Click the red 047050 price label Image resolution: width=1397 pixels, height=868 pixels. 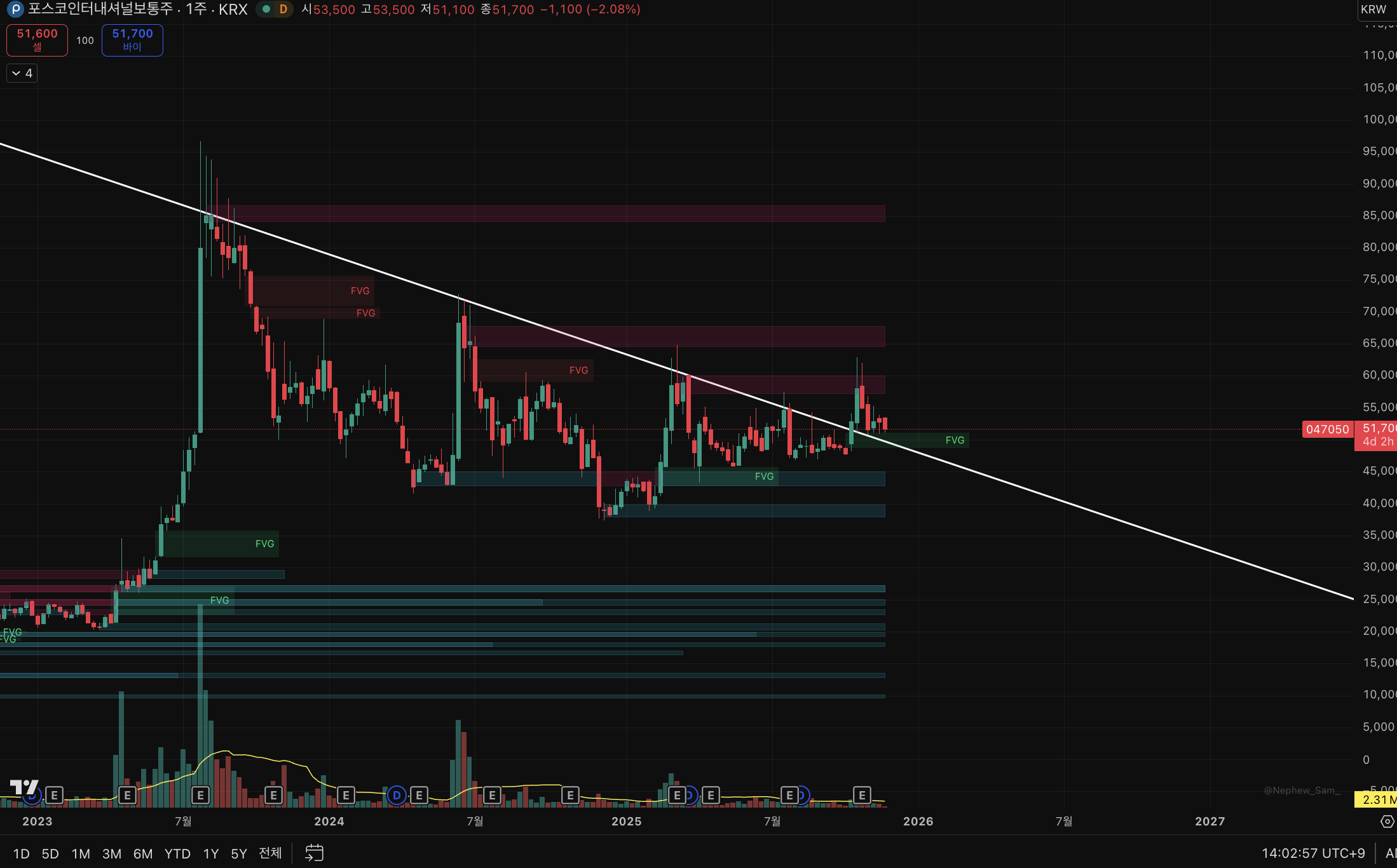click(x=1327, y=430)
